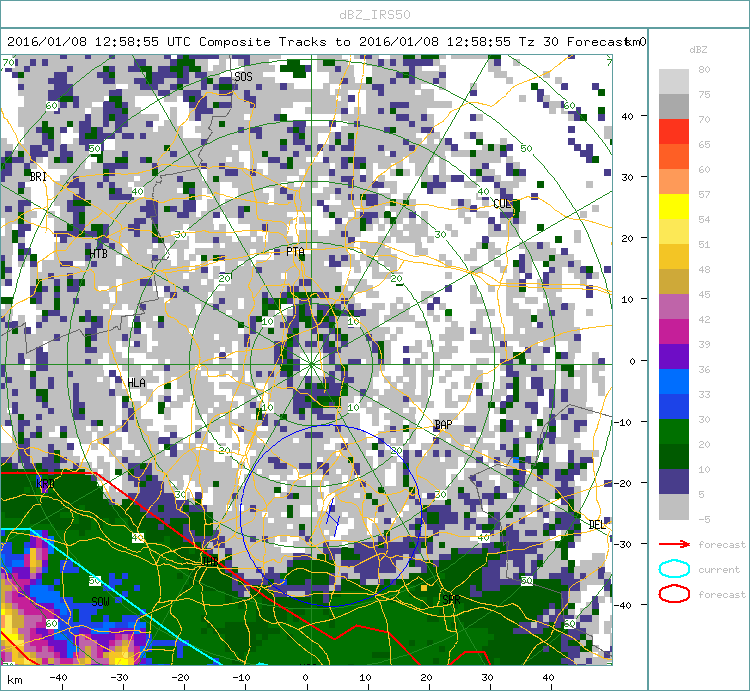Click the radar center point on the map
This screenshot has height=691, width=750.
311,364
